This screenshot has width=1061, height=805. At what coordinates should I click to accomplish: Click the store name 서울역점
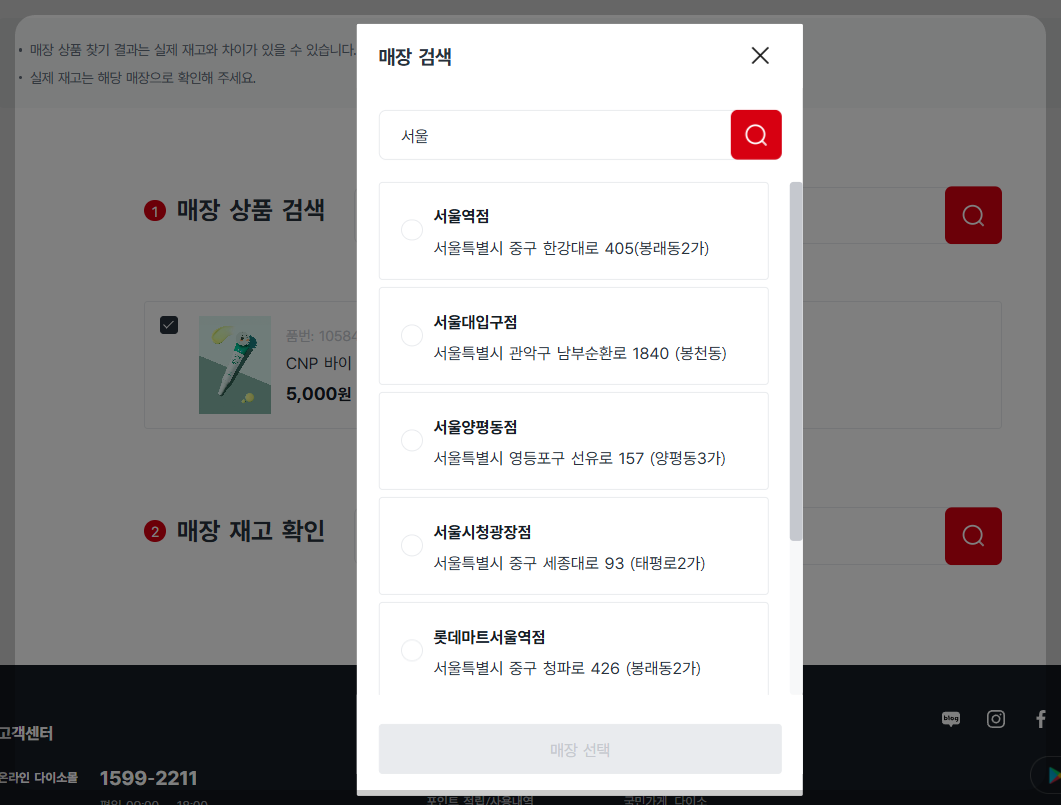pyautogui.click(x=461, y=216)
